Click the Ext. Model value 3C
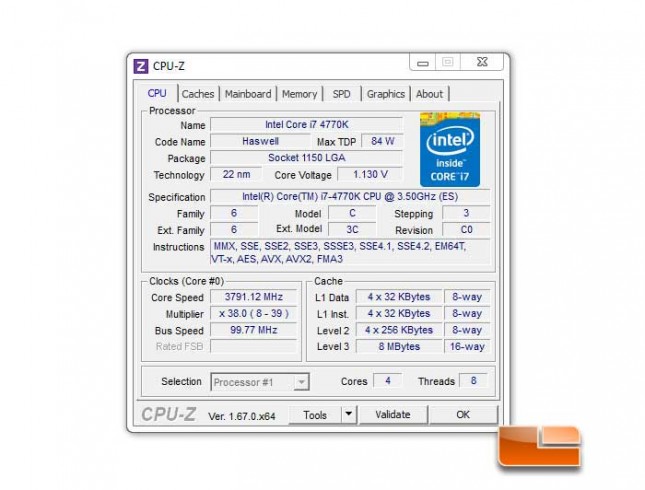Image resolution: width=645 pixels, height=490 pixels. click(x=352, y=230)
